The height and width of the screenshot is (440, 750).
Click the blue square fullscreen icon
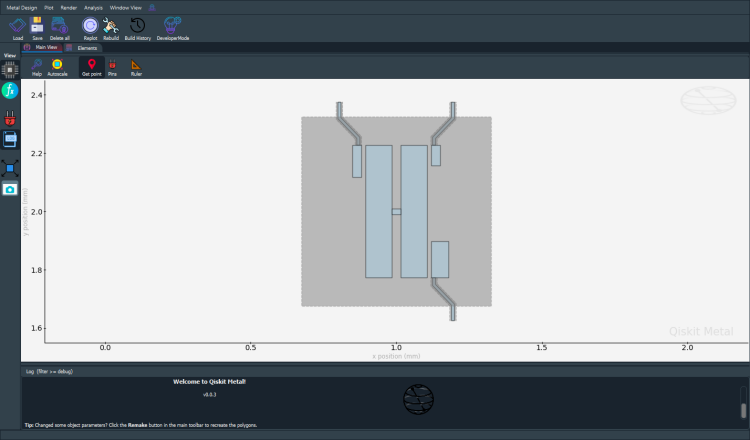point(10,168)
